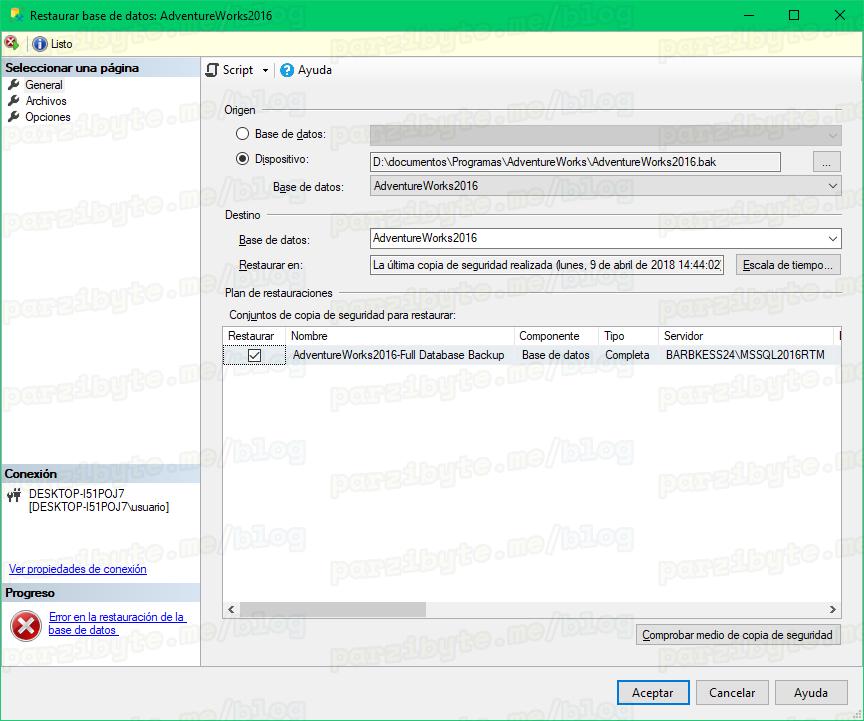The image size is (864, 721).
Task: Open the Script dropdown arrow
Action: [x=265, y=71]
